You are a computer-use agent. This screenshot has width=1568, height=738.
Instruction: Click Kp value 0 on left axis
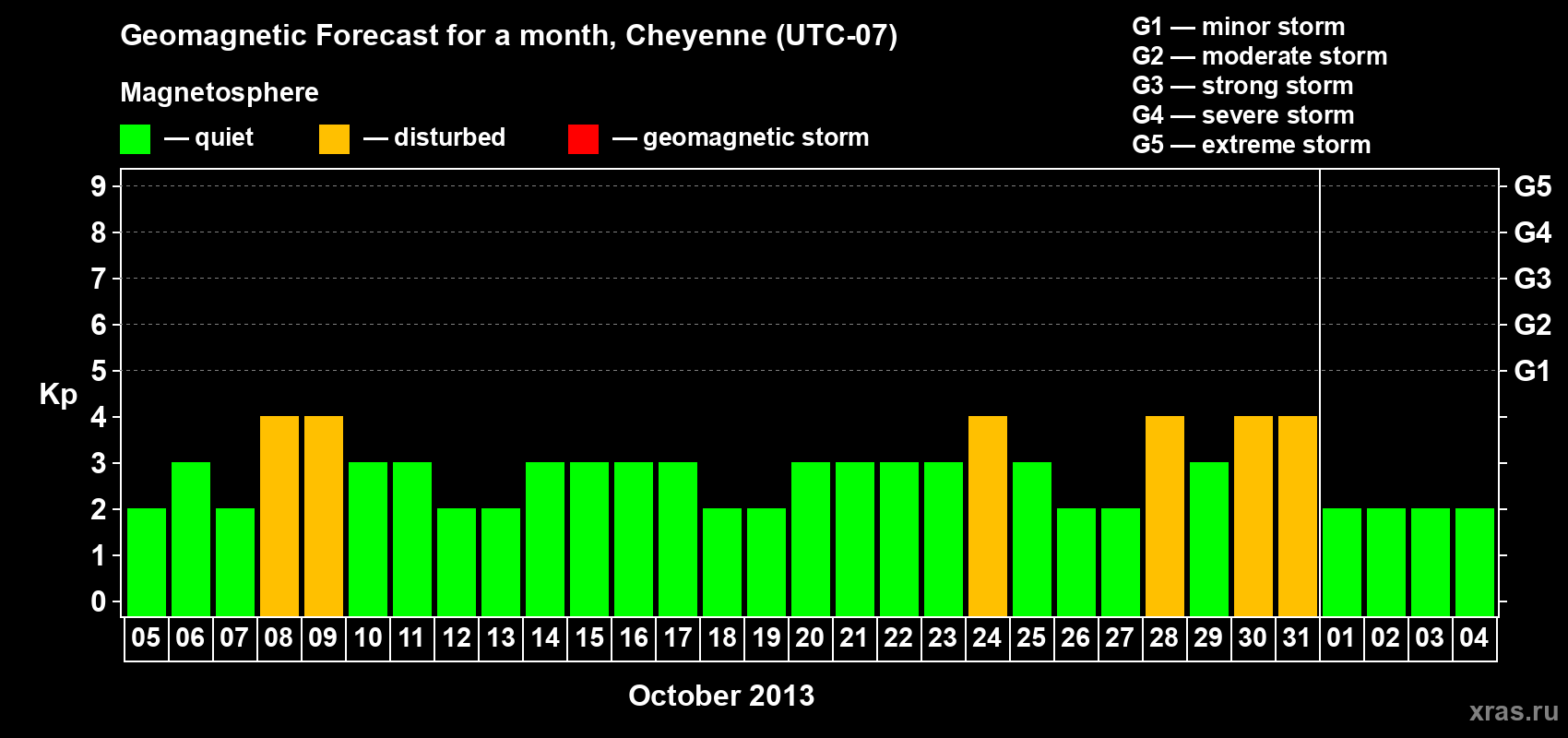[99, 601]
